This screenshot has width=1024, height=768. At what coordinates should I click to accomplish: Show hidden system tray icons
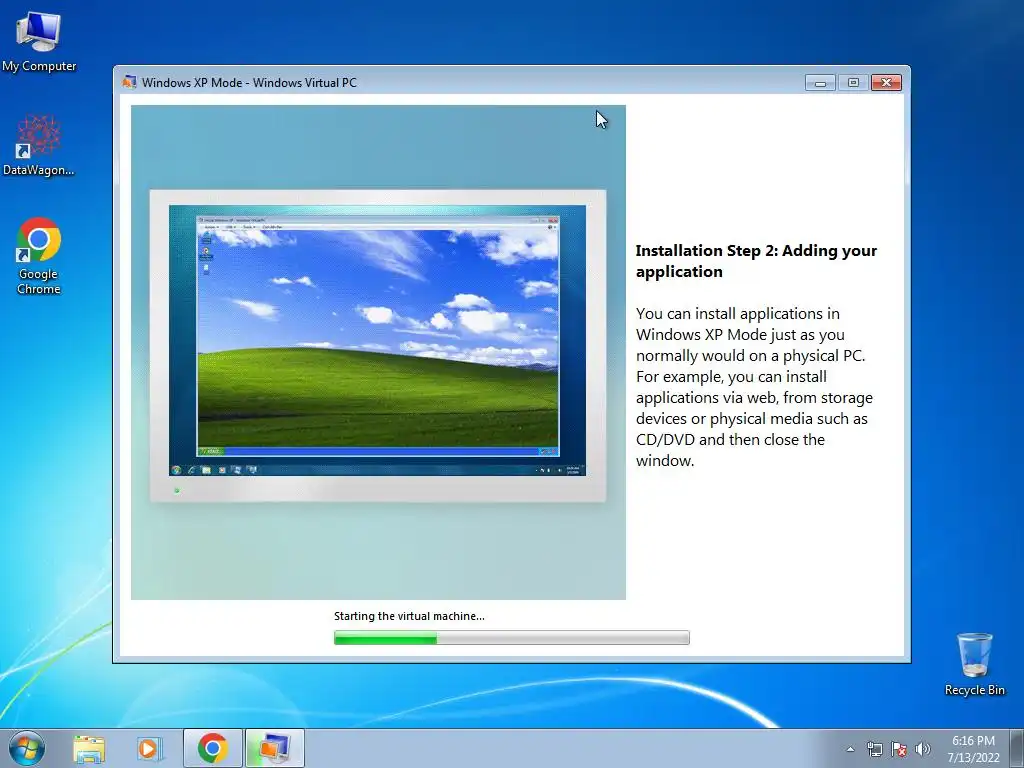[x=850, y=749]
